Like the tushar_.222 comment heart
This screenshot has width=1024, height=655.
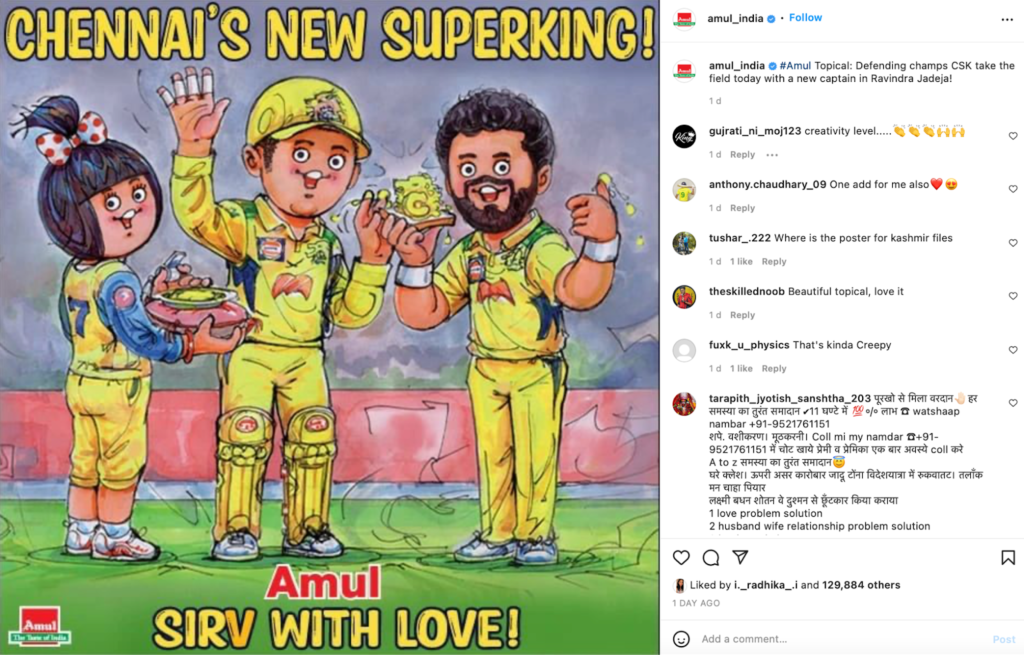[1013, 242]
